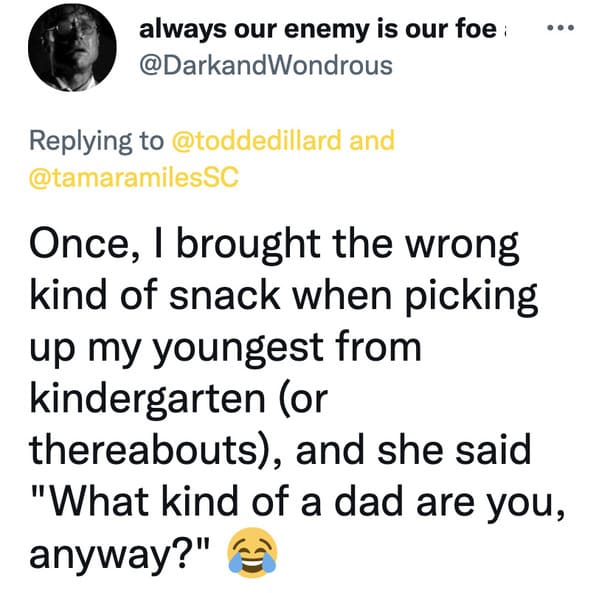Viewport: 599px width, 593px height.
Task: Click the word 'kindergarten' in the tweet
Action: pos(147,400)
